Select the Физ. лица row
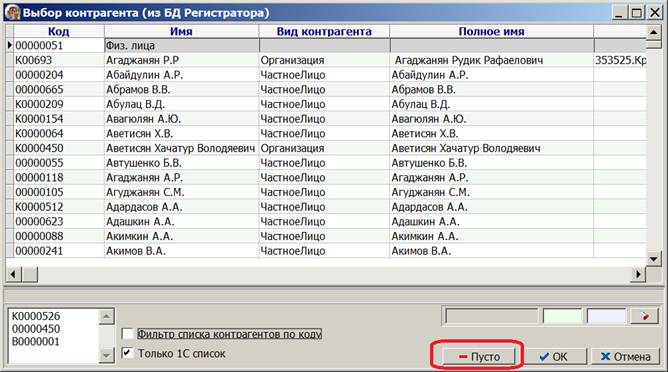Image resolution: width=668 pixels, height=372 pixels. click(326, 46)
